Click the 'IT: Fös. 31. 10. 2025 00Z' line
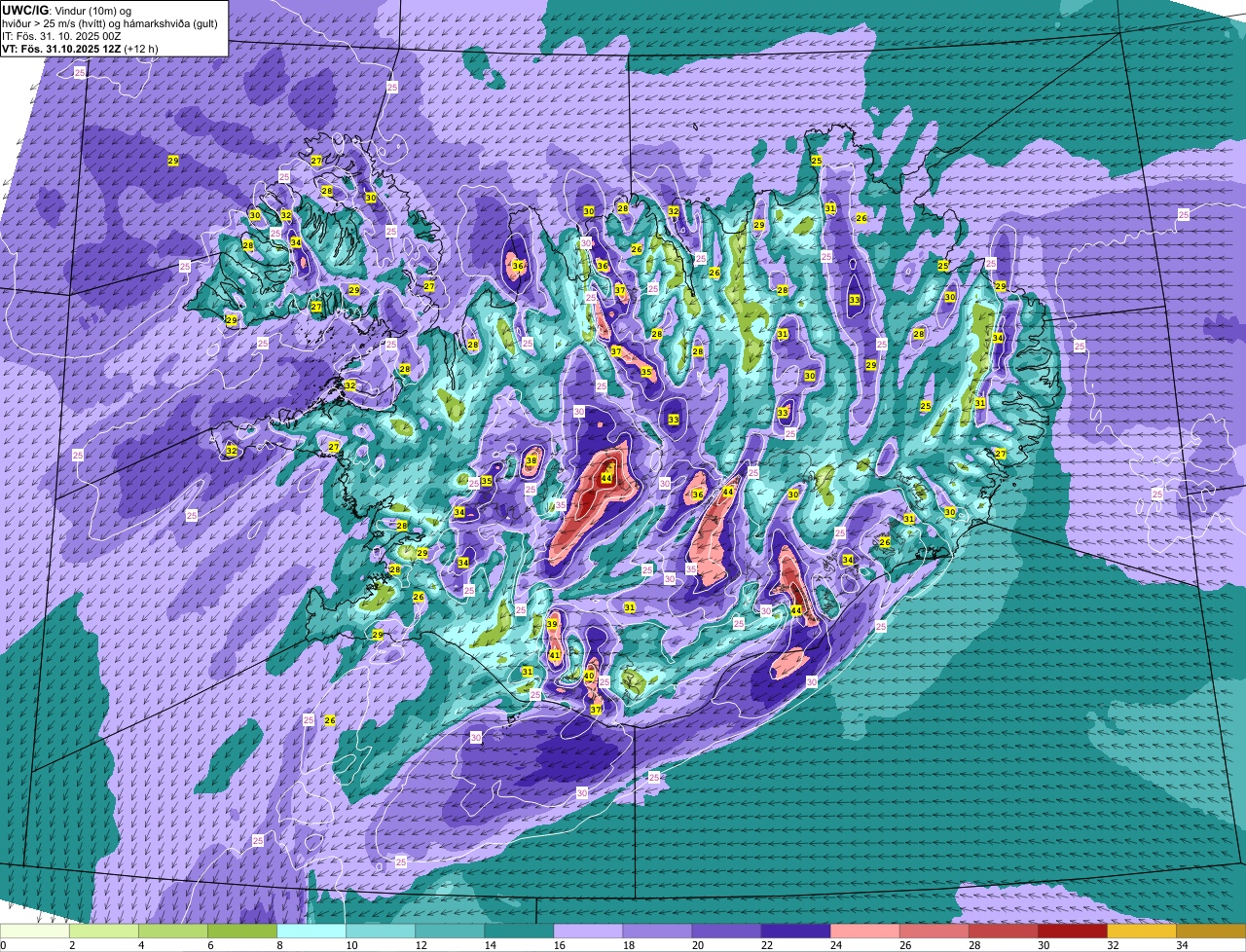 click(x=61, y=36)
